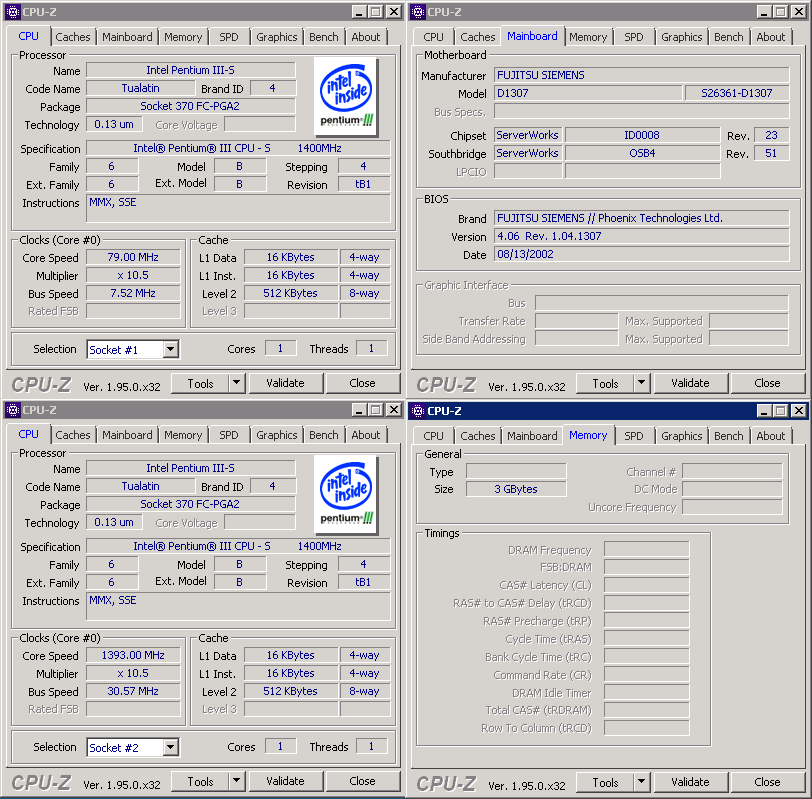
Task: Close the Mainboard CPU-Z window via X
Action: (799, 11)
